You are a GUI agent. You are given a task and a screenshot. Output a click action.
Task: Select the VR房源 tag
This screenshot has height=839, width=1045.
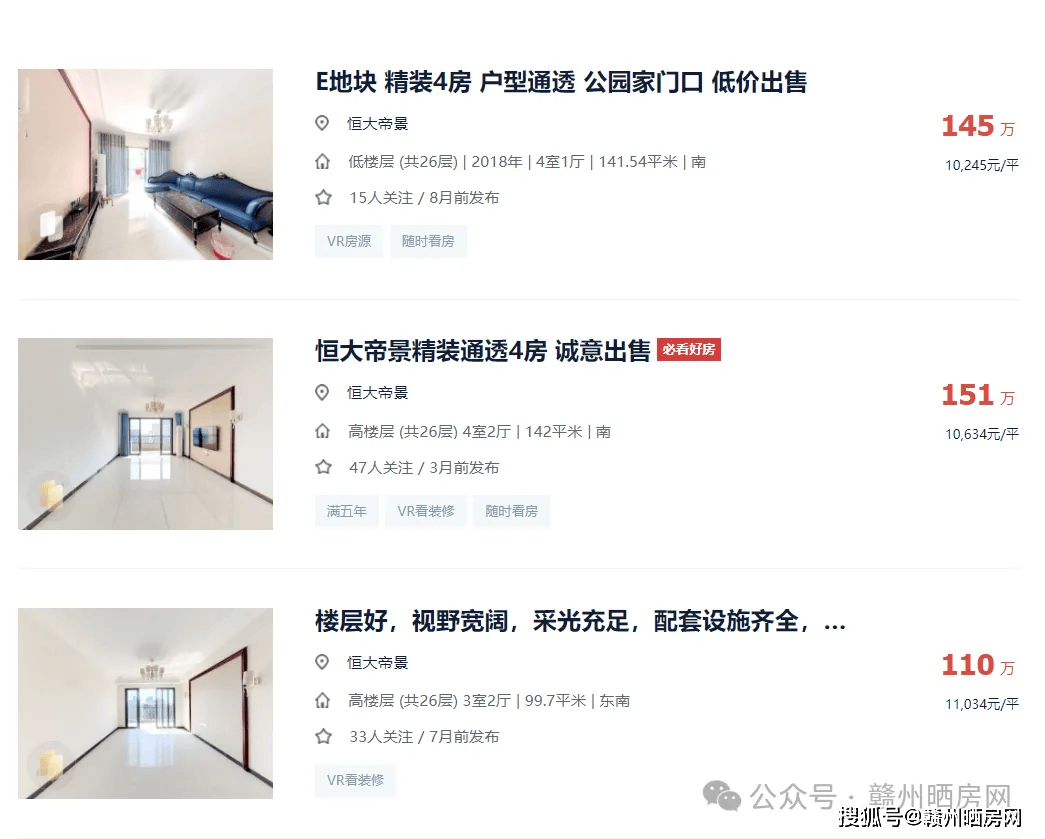pos(349,241)
